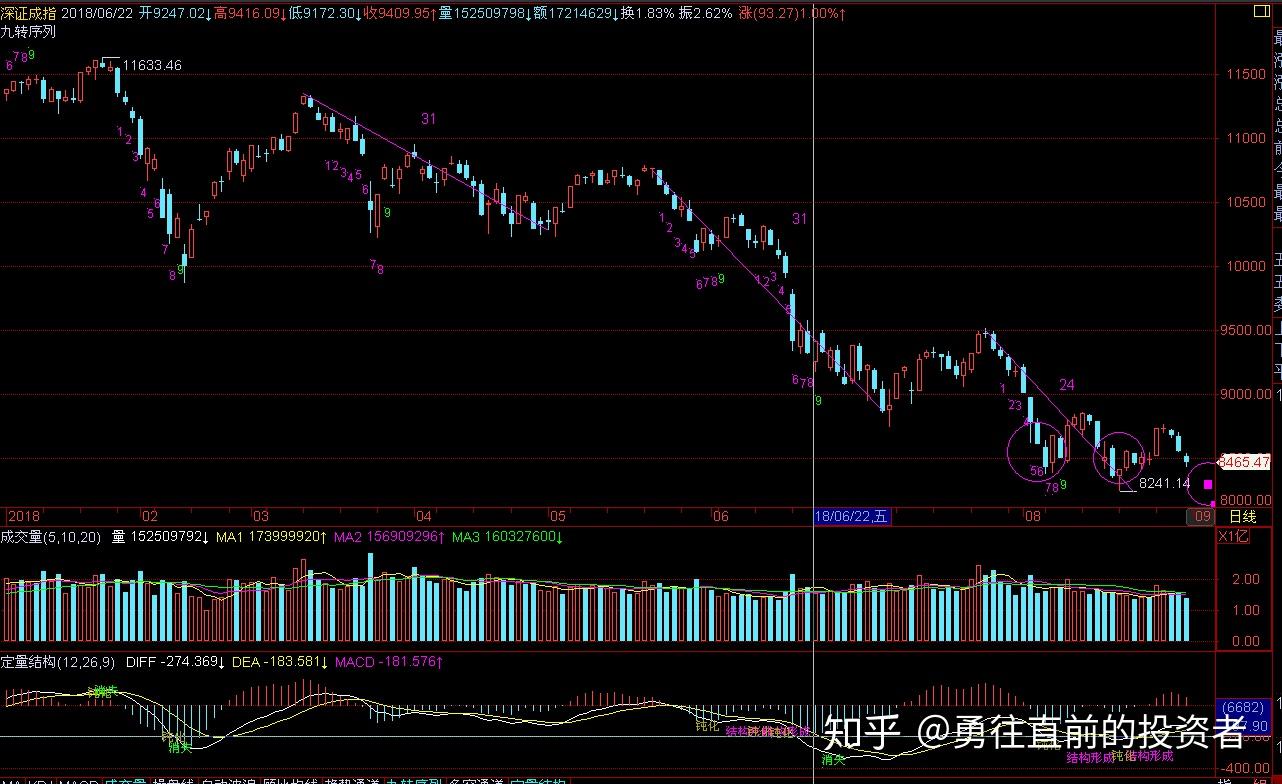Image resolution: width=1282 pixels, height=784 pixels.
Task: Click the boxed 09 month label
Action: point(1201,516)
